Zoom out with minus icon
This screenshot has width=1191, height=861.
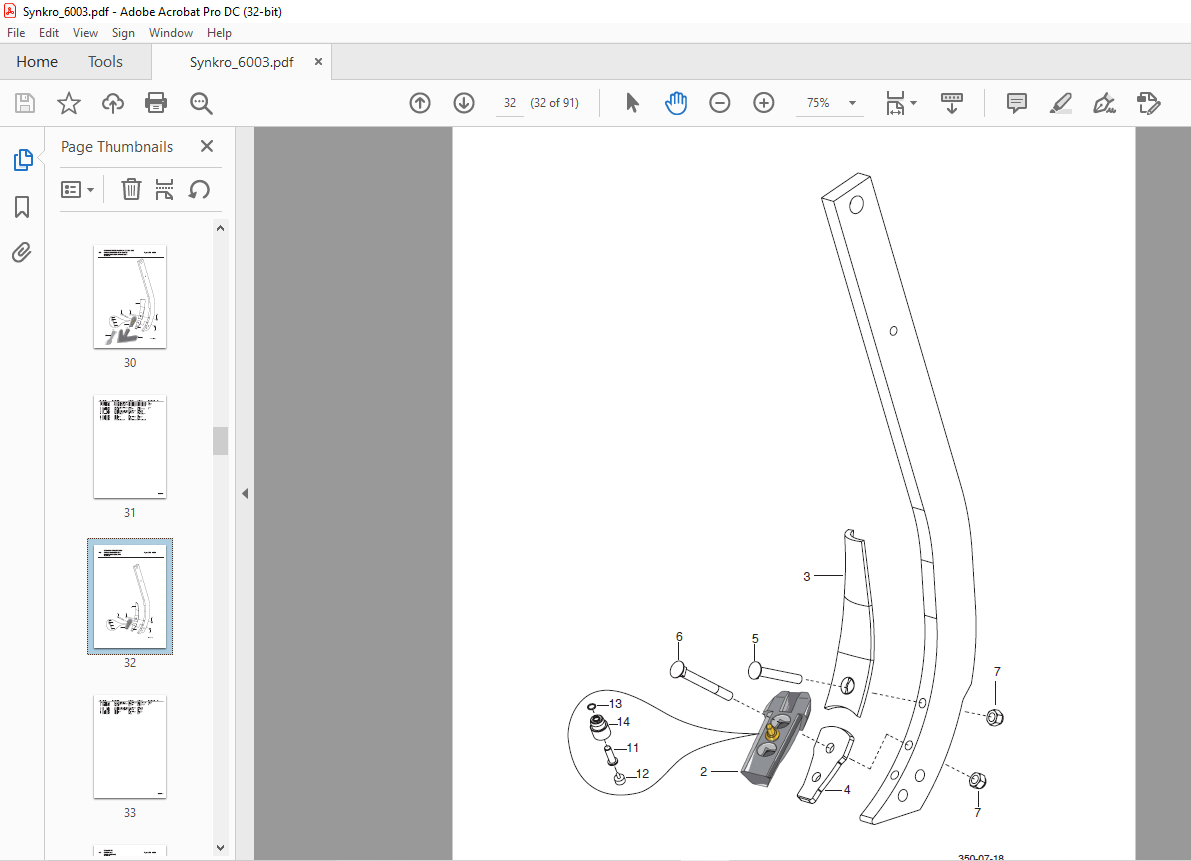coord(719,102)
